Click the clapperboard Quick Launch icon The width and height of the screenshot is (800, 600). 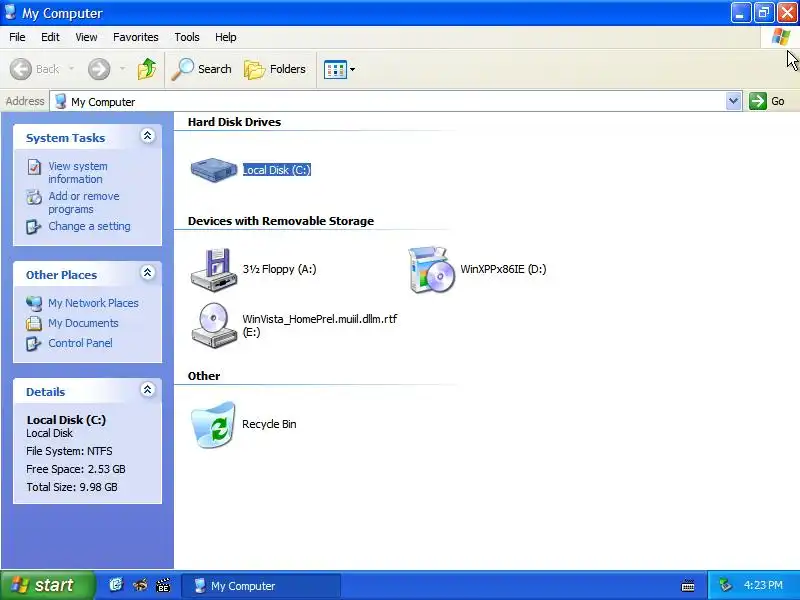[x=163, y=585]
